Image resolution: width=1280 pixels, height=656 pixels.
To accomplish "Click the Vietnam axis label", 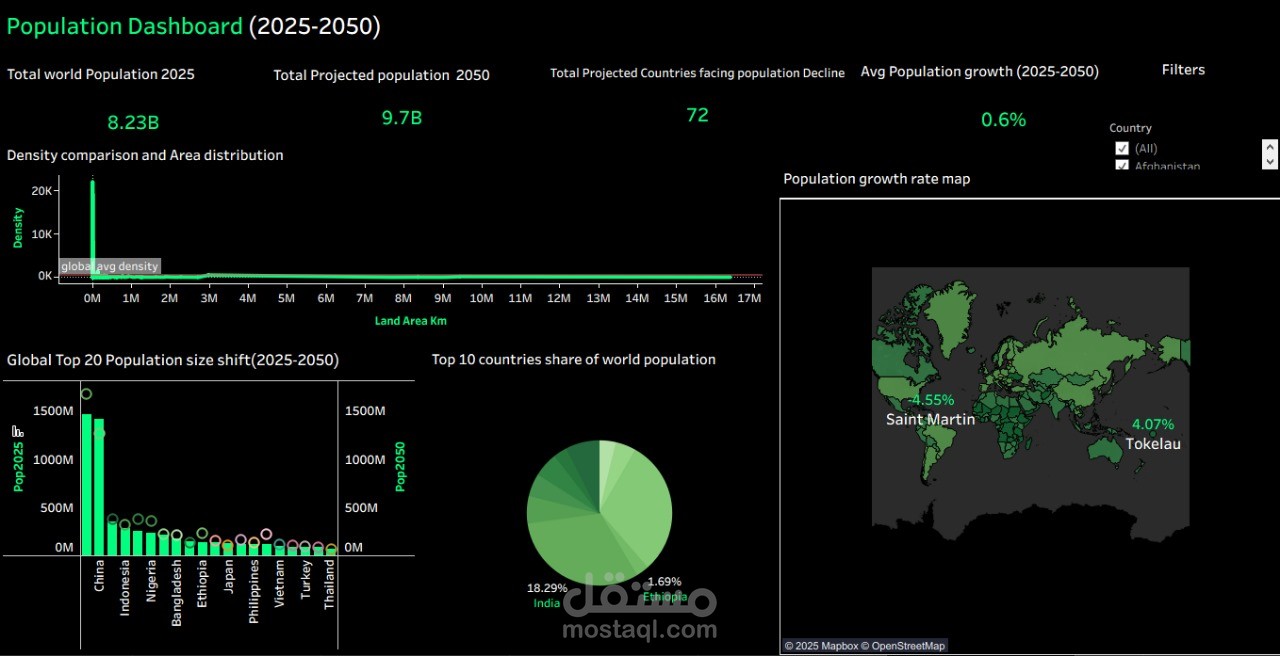I will pyautogui.click(x=281, y=583).
